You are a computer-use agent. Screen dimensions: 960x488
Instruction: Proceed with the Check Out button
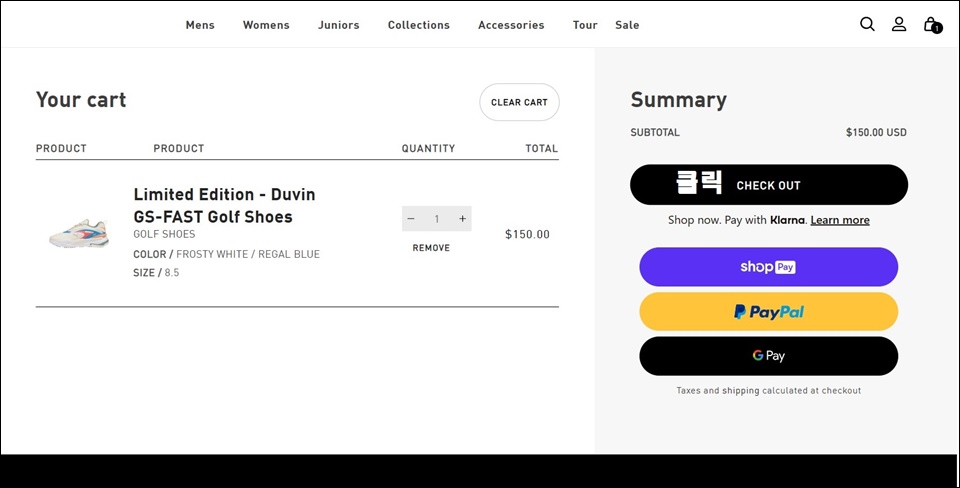pos(769,185)
